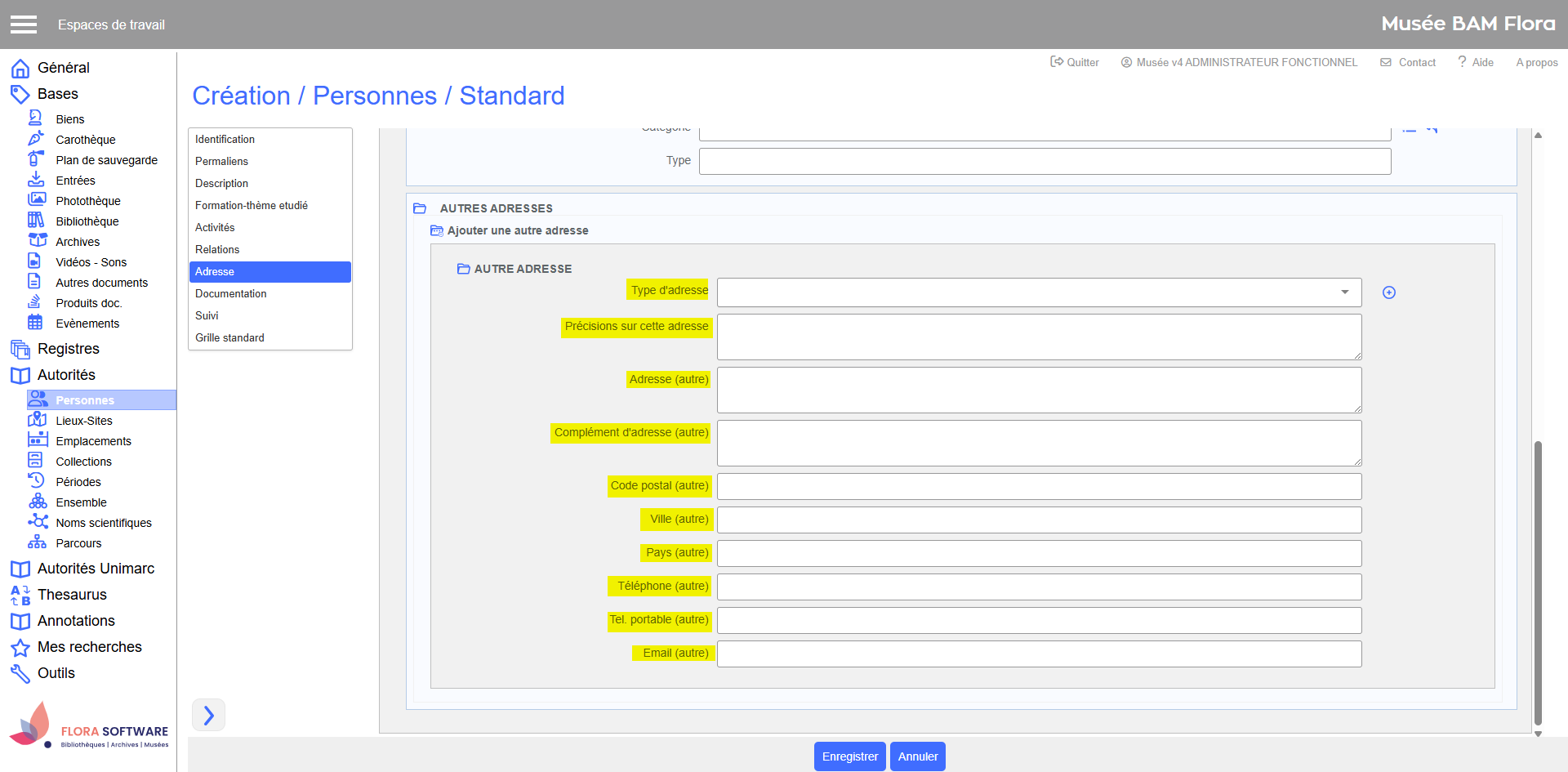This screenshot has width=1568, height=772.
Task: Open the Type d'adresse dropdown
Action: (1038, 292)
